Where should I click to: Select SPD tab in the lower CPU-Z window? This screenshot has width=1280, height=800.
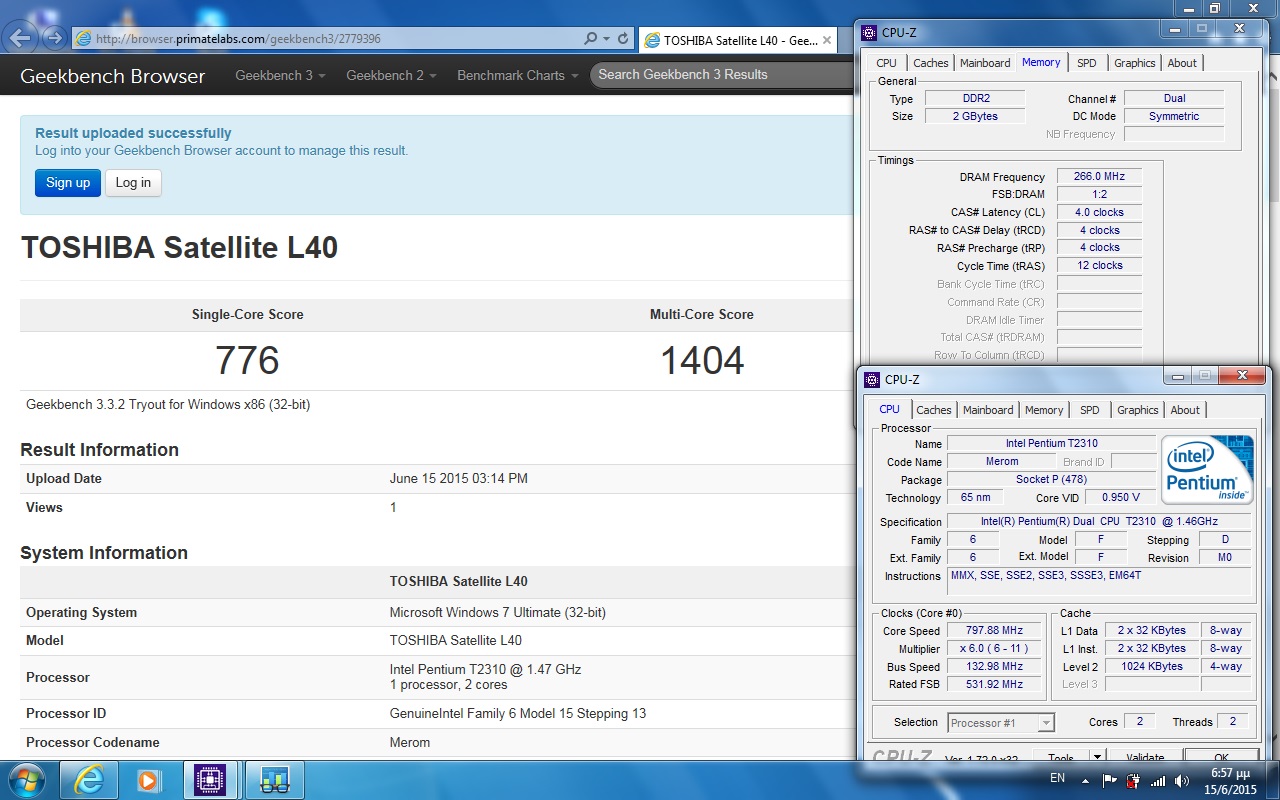point(1090,410)
